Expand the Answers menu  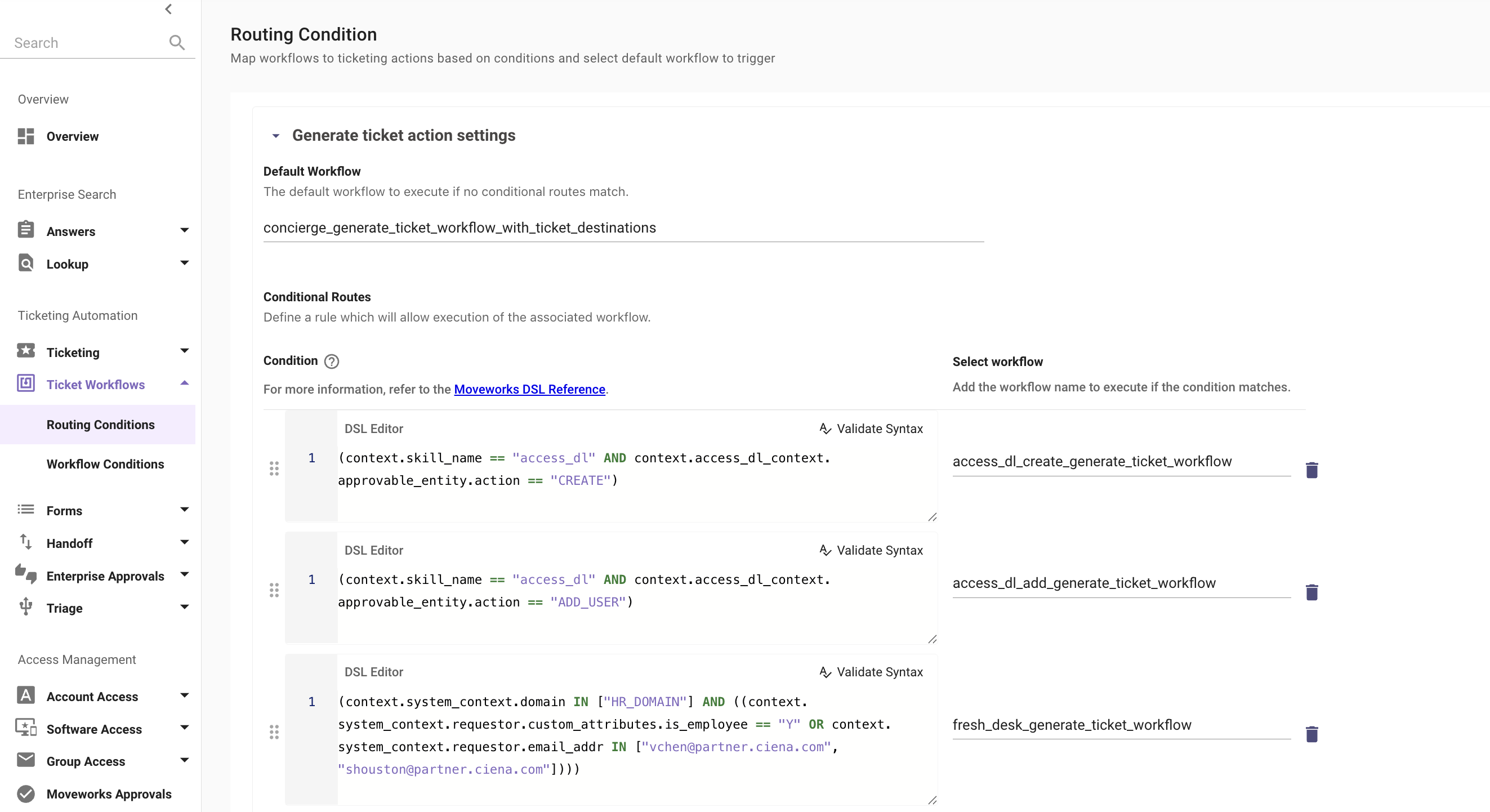coord(185,231)
